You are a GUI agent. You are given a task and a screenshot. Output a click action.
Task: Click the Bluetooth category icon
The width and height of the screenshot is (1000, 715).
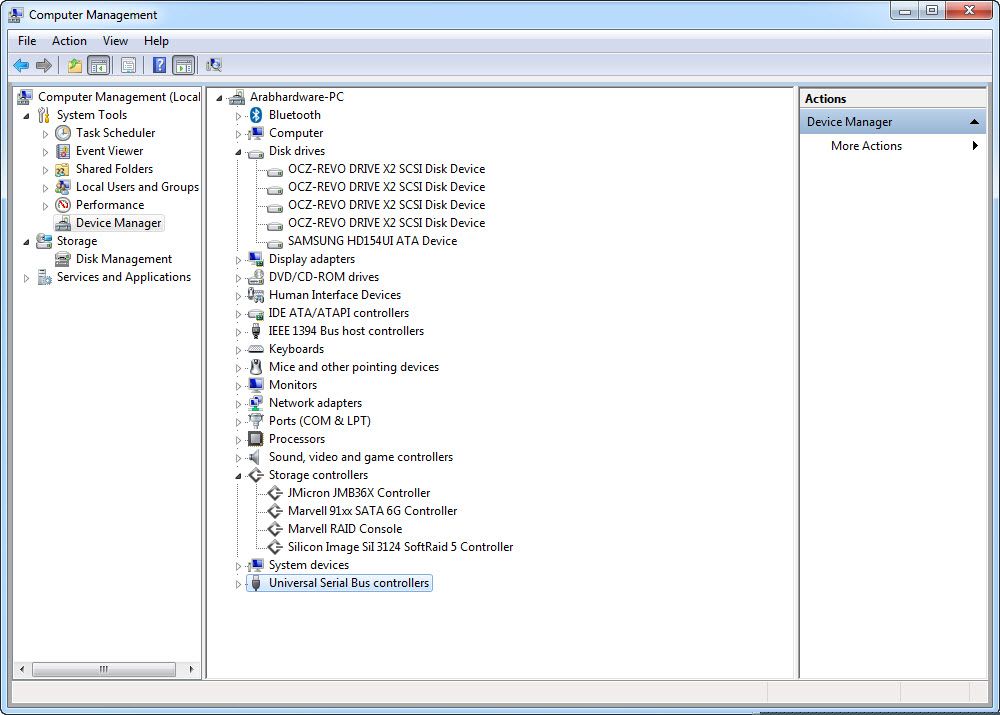[256, 115]
